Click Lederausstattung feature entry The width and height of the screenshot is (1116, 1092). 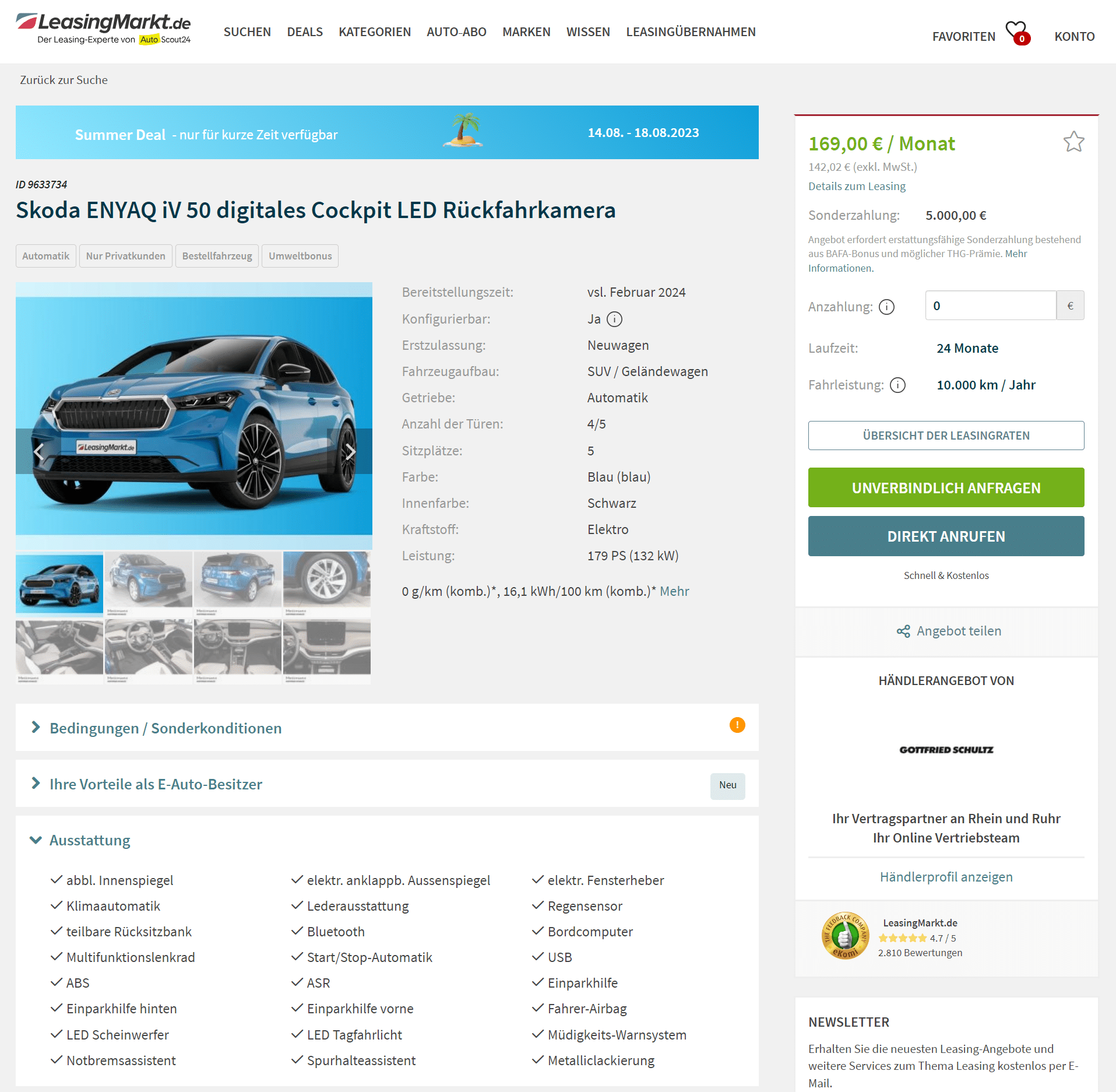coord(358,906)
